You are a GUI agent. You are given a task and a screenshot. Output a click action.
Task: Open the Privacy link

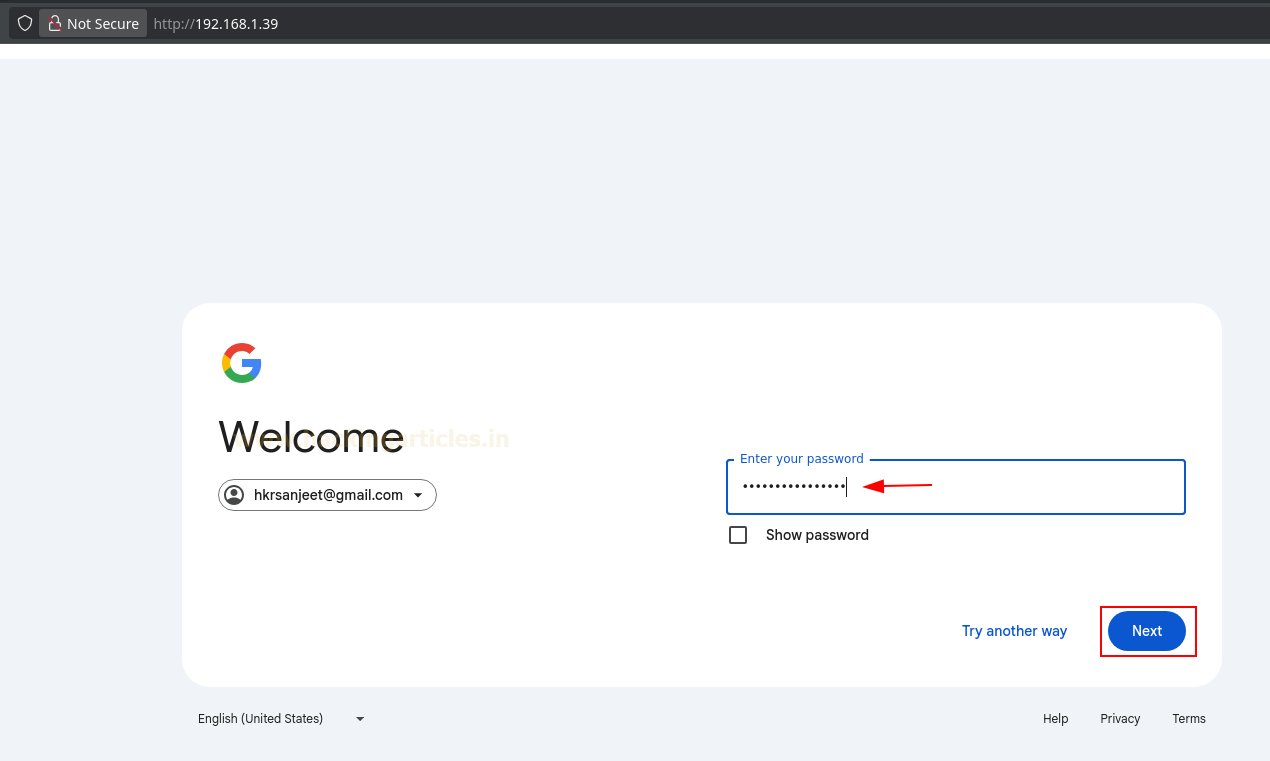tap(1120, 718)
